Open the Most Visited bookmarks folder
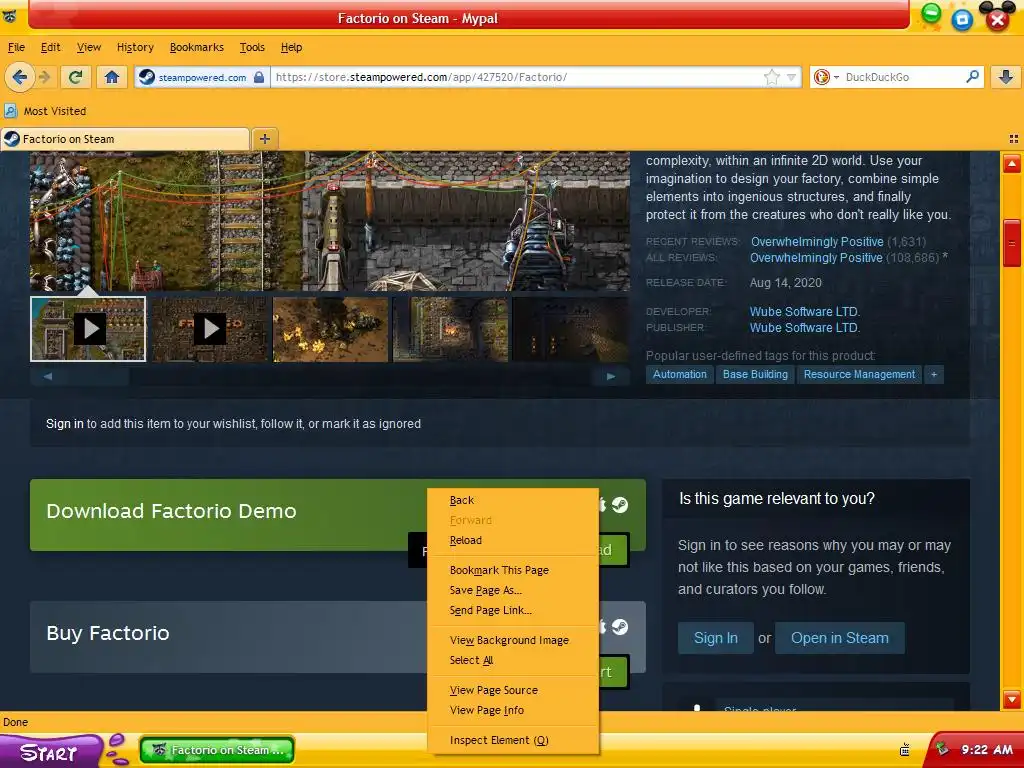The width and height of the screenshot is (1024, 768). [x=45, y=111]
